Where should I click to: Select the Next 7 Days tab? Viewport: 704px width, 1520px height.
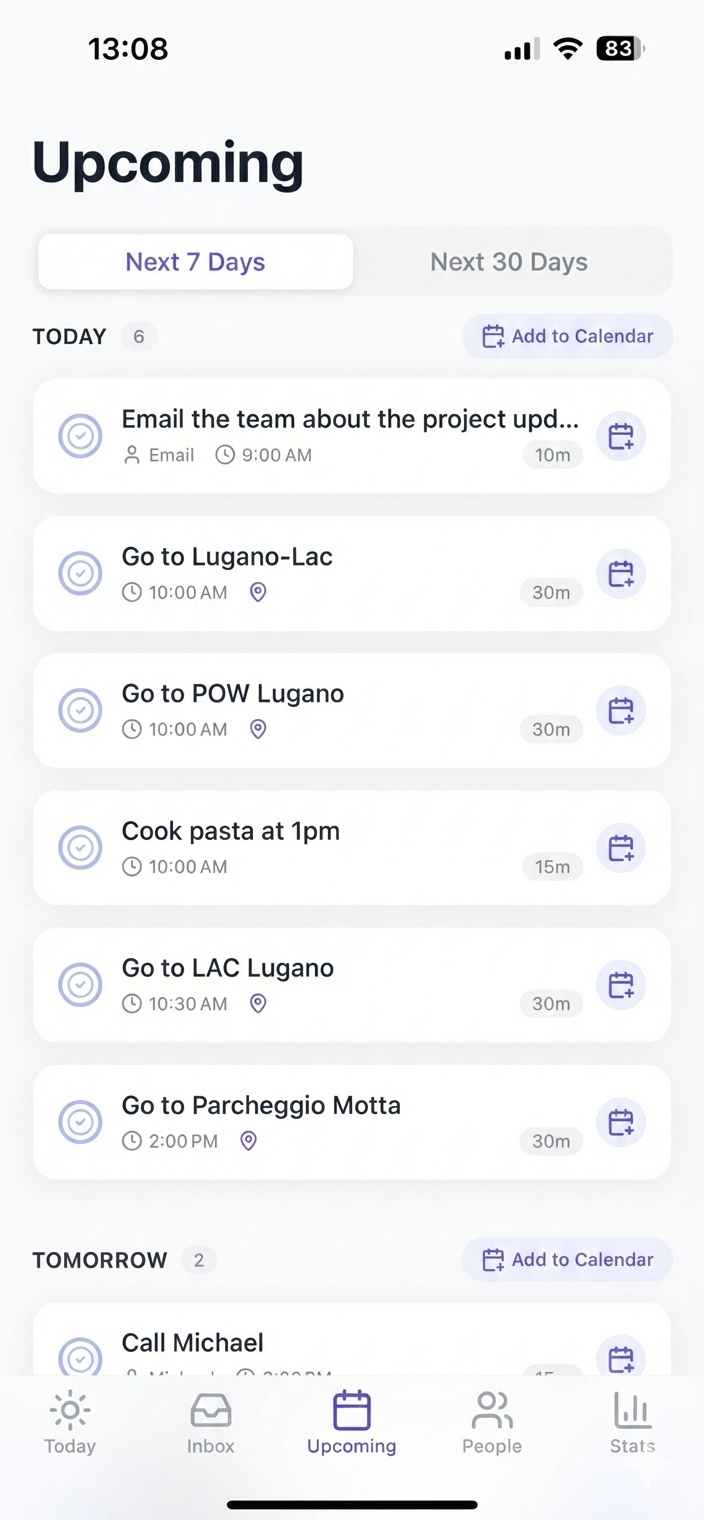click(195, 261)
